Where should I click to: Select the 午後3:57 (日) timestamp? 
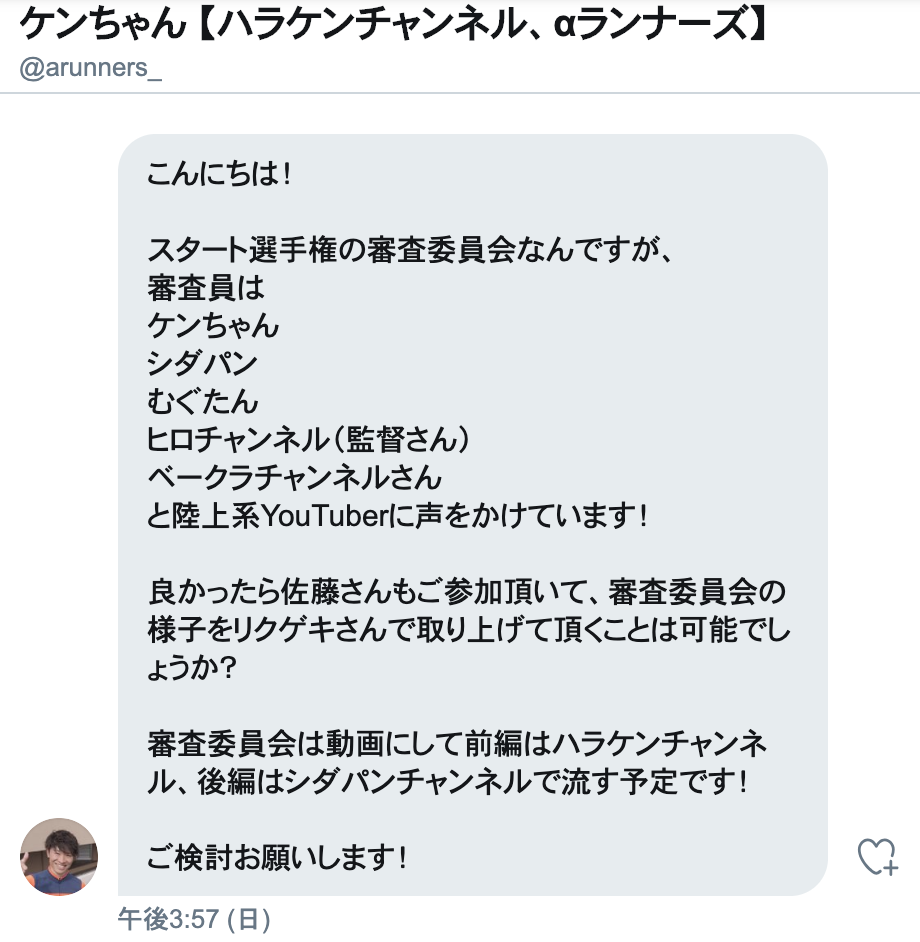click(x=194, y=919)
